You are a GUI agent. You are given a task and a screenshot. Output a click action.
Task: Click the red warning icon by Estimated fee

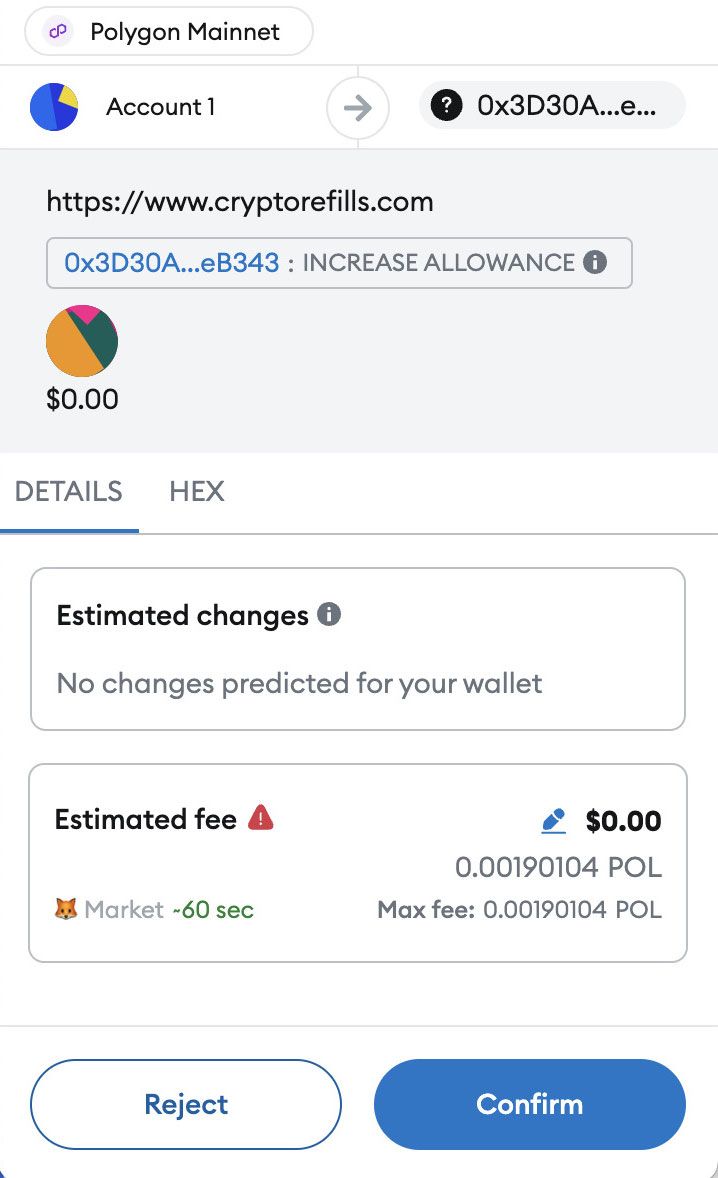tap(260, 818)
